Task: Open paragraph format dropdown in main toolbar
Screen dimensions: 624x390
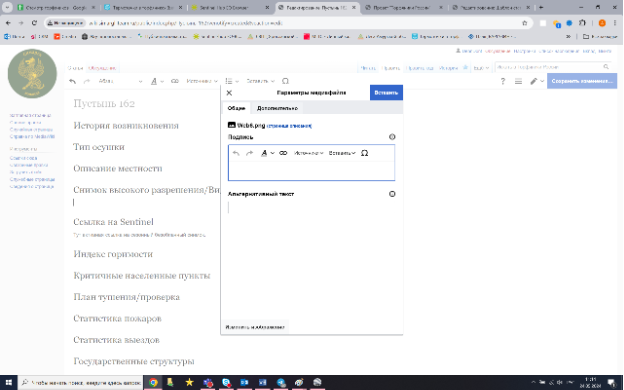Action: coord(120,81)
